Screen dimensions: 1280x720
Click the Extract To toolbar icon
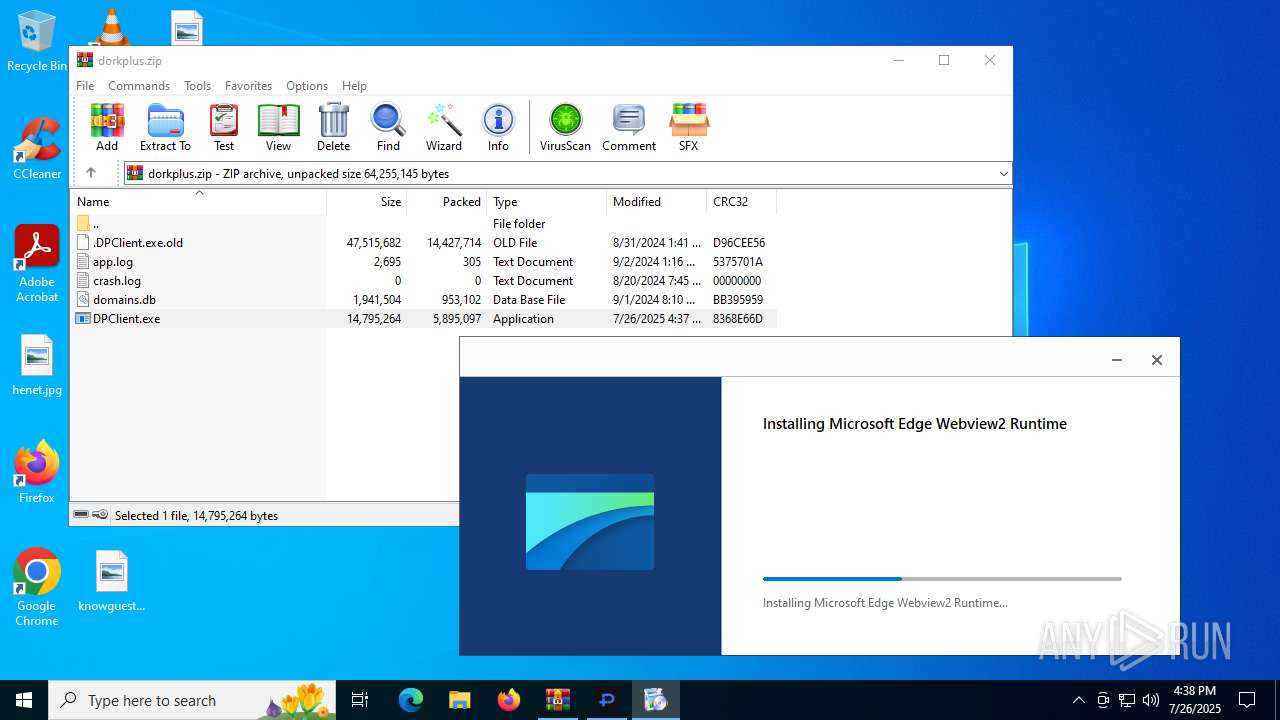pos(165,127)
